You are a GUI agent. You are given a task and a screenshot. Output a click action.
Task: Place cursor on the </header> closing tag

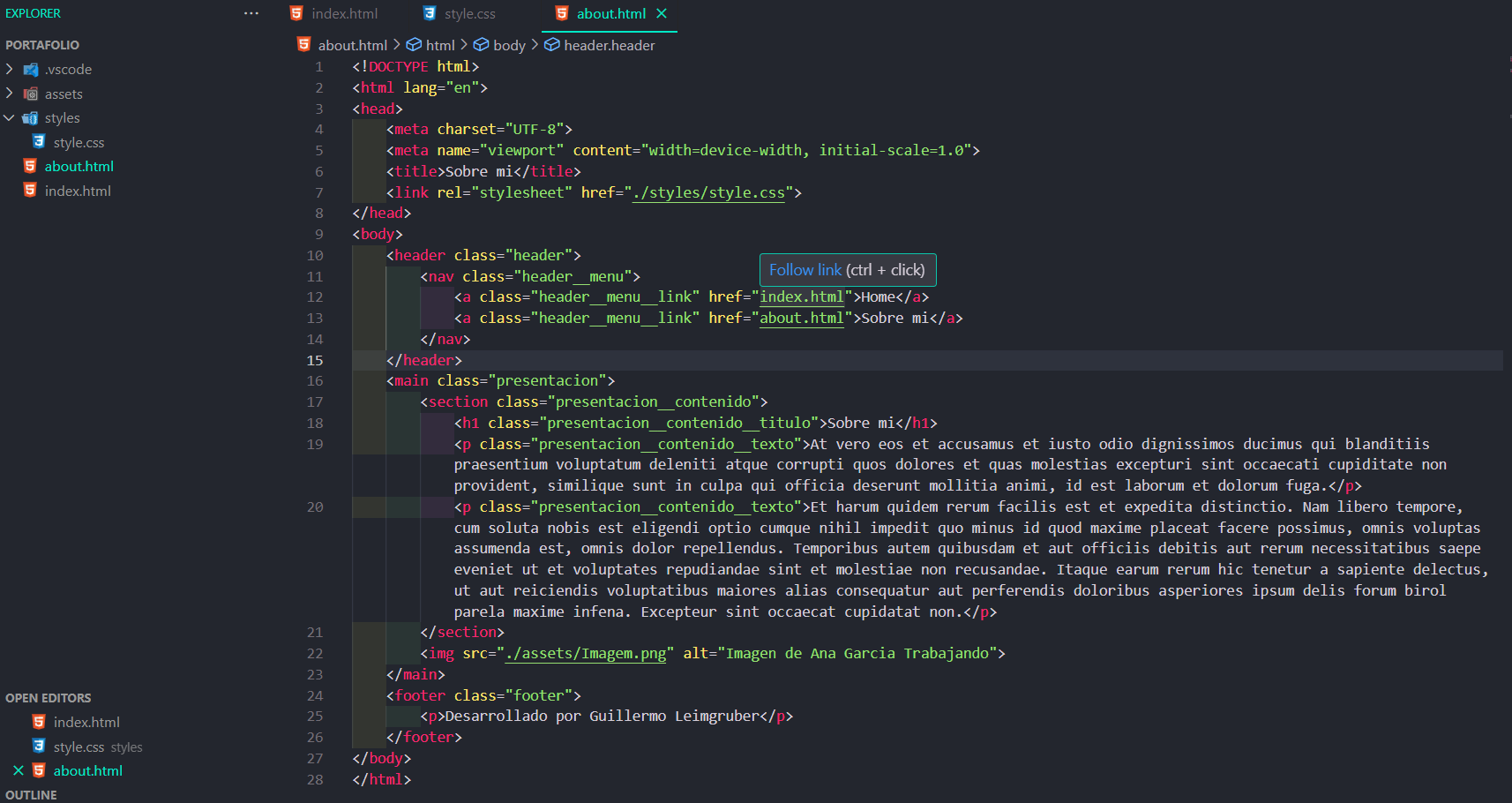pos(424,360)
